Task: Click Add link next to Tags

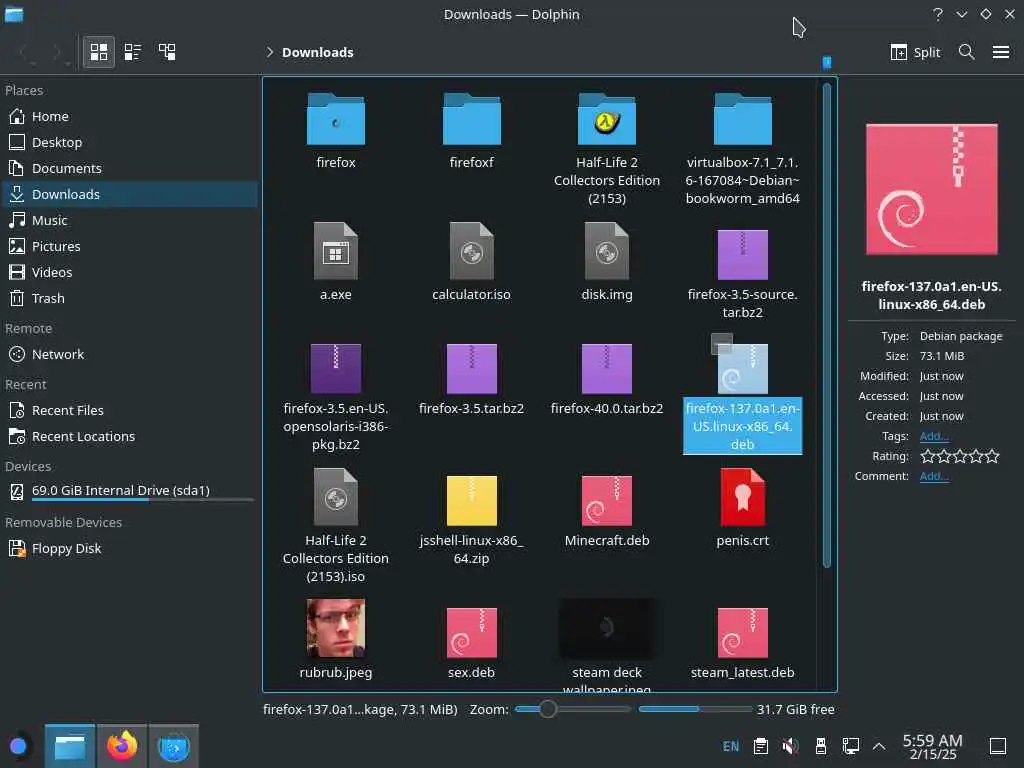Action: [934, 436]
